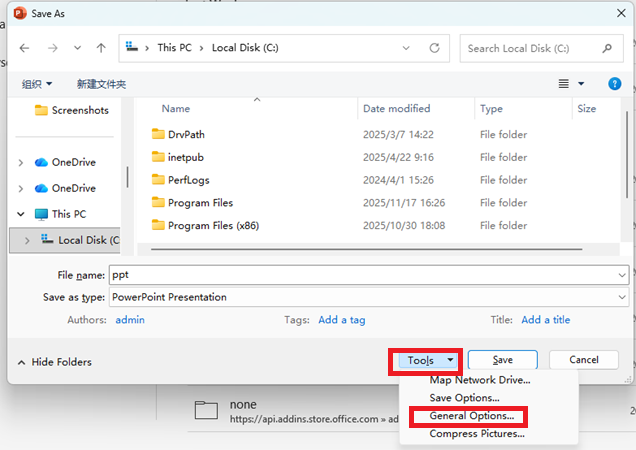636x450 pixels.
Task: Go up one folder level
Action: point(101,48)
